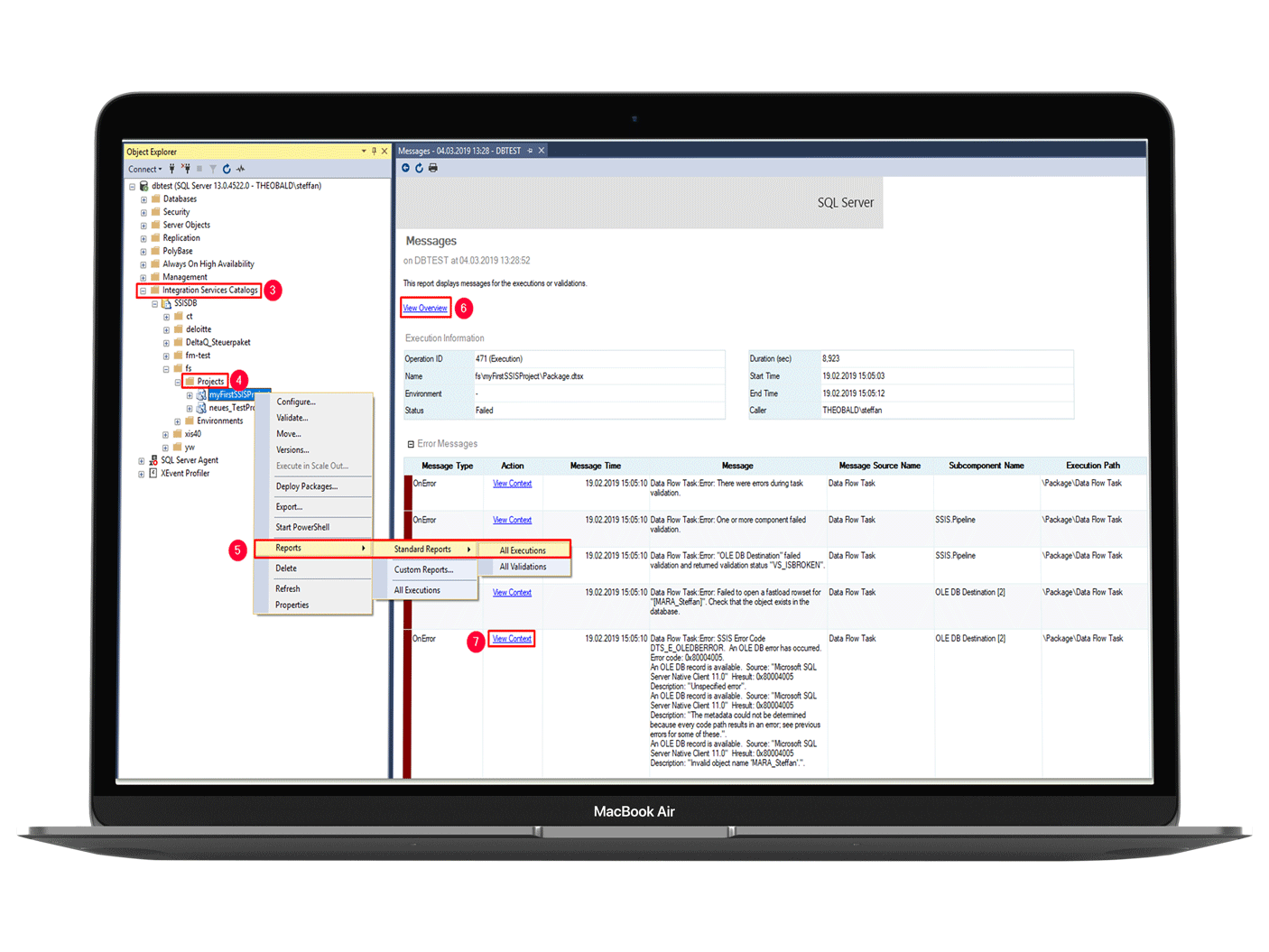Screen dimensions: 1269x952
Task: Select Custom Reports... in the Reports submenu
Action: point(425,569)
